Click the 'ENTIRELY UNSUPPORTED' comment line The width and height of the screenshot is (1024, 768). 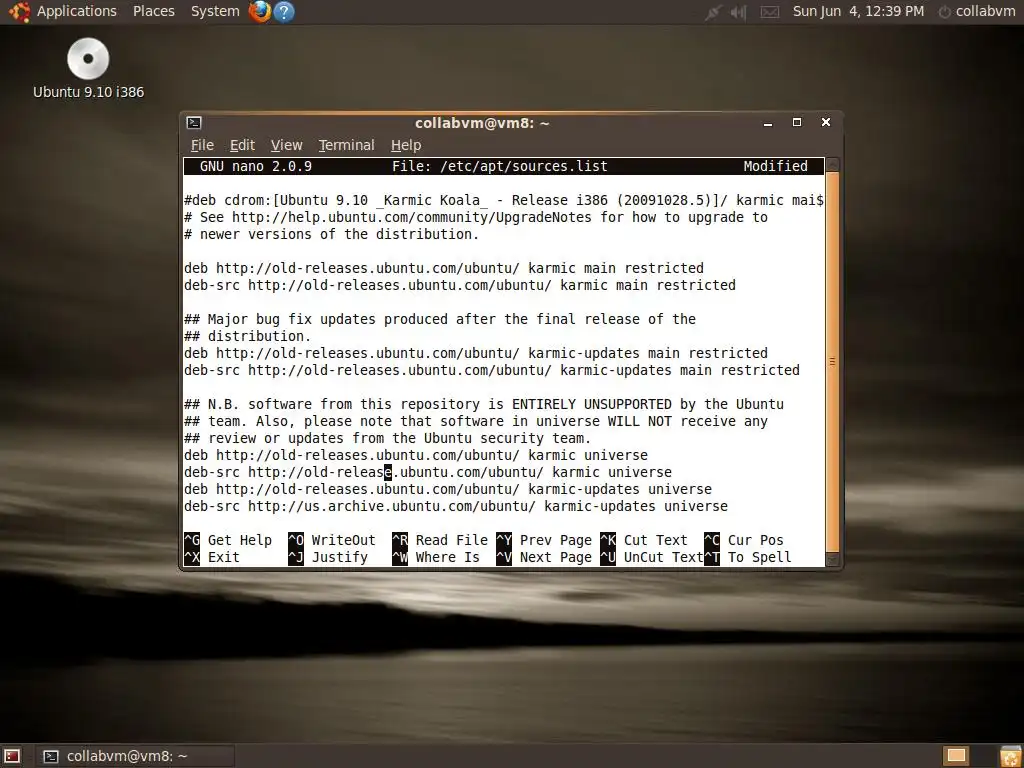click(484, 404)
